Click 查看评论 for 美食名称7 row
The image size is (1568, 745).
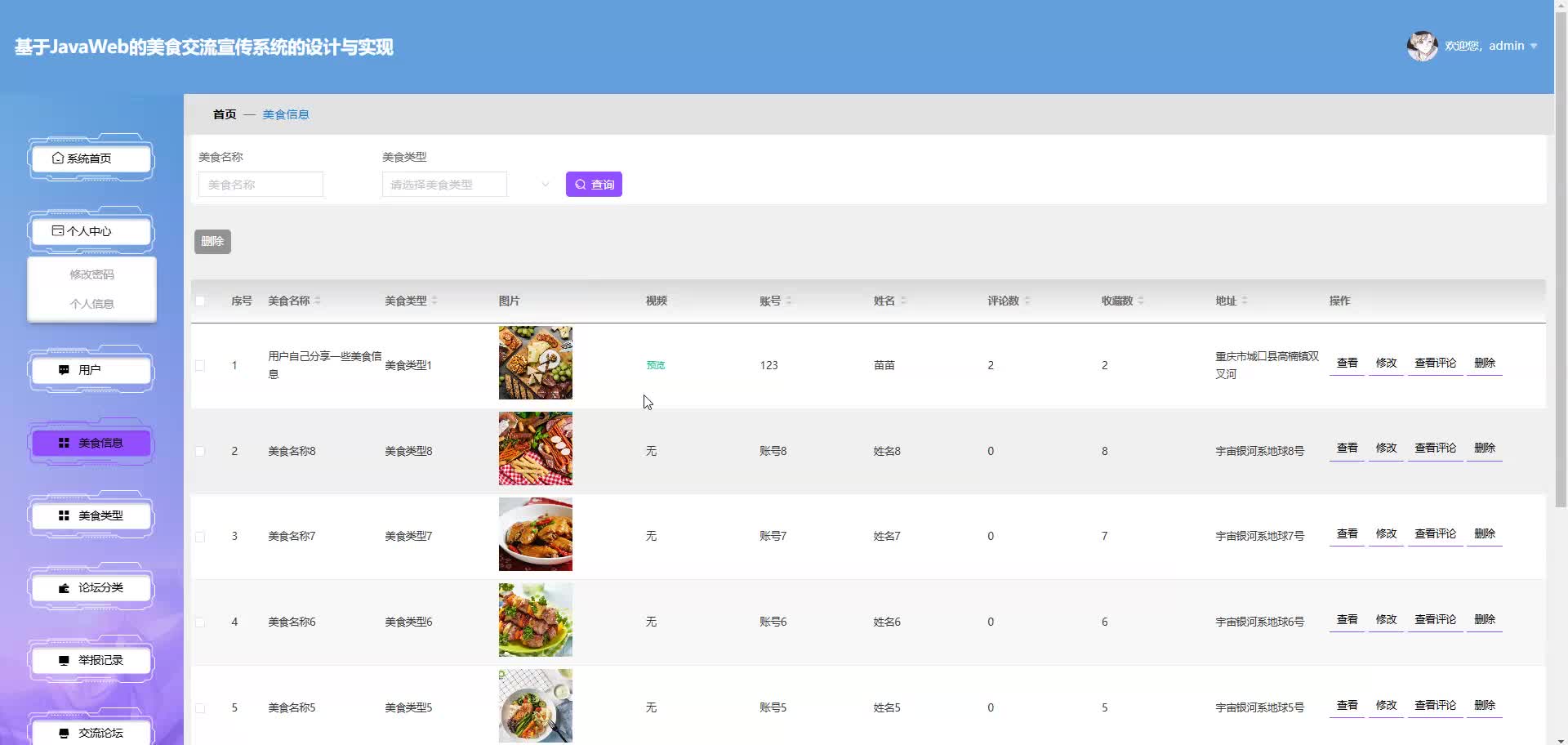[x=1435, y=534]
